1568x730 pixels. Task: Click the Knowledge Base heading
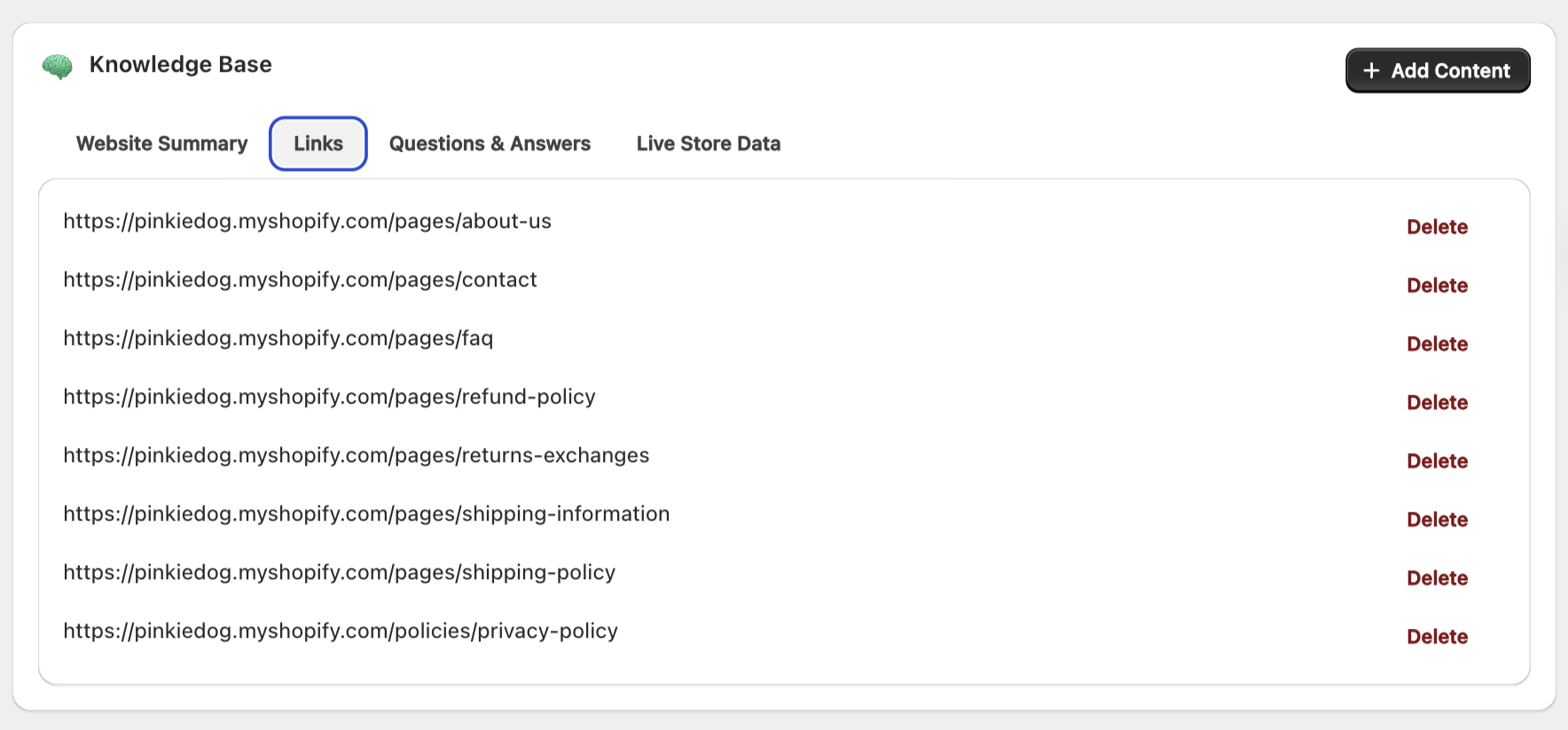coord(180,65)
